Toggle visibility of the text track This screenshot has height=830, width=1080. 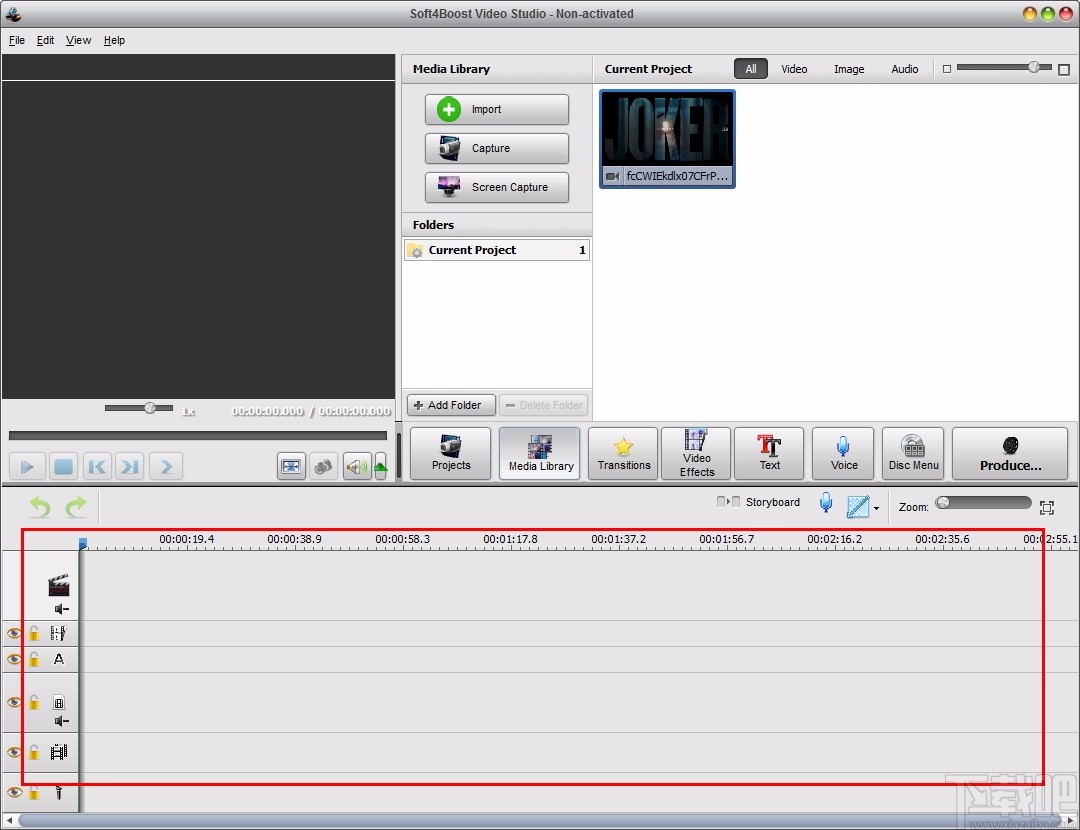coord(14,659)
